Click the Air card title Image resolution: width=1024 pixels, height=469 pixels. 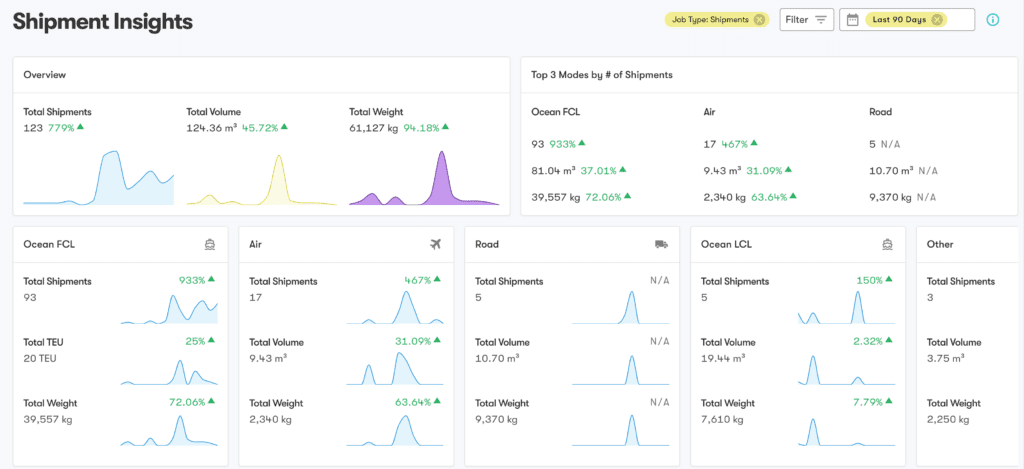click(x=255, y=244)
